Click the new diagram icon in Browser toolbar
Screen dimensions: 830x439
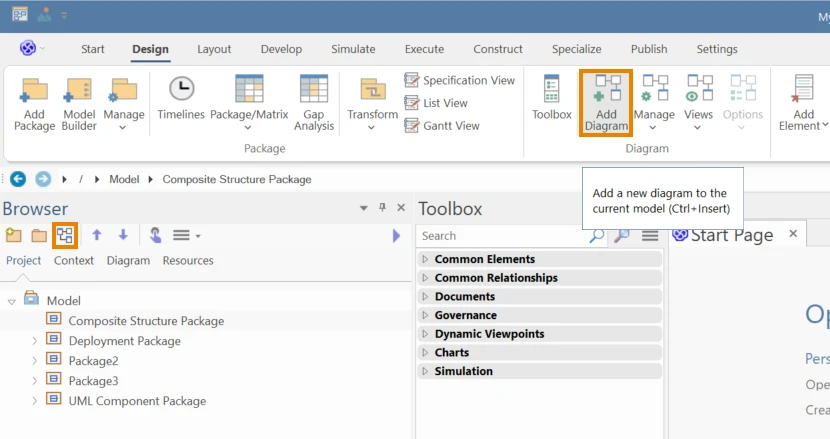[x=65, y=235]
